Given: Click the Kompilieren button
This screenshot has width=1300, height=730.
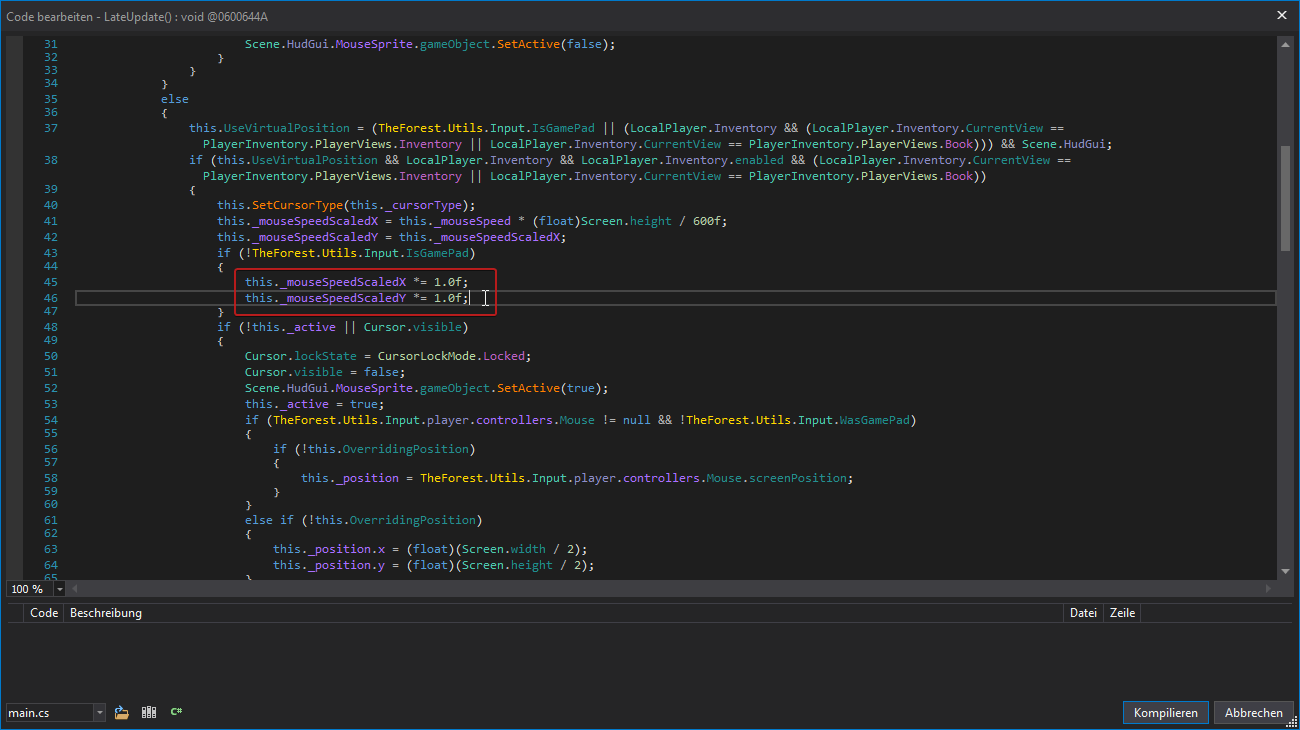Looking at the screenshot, I should [1166, 713].
